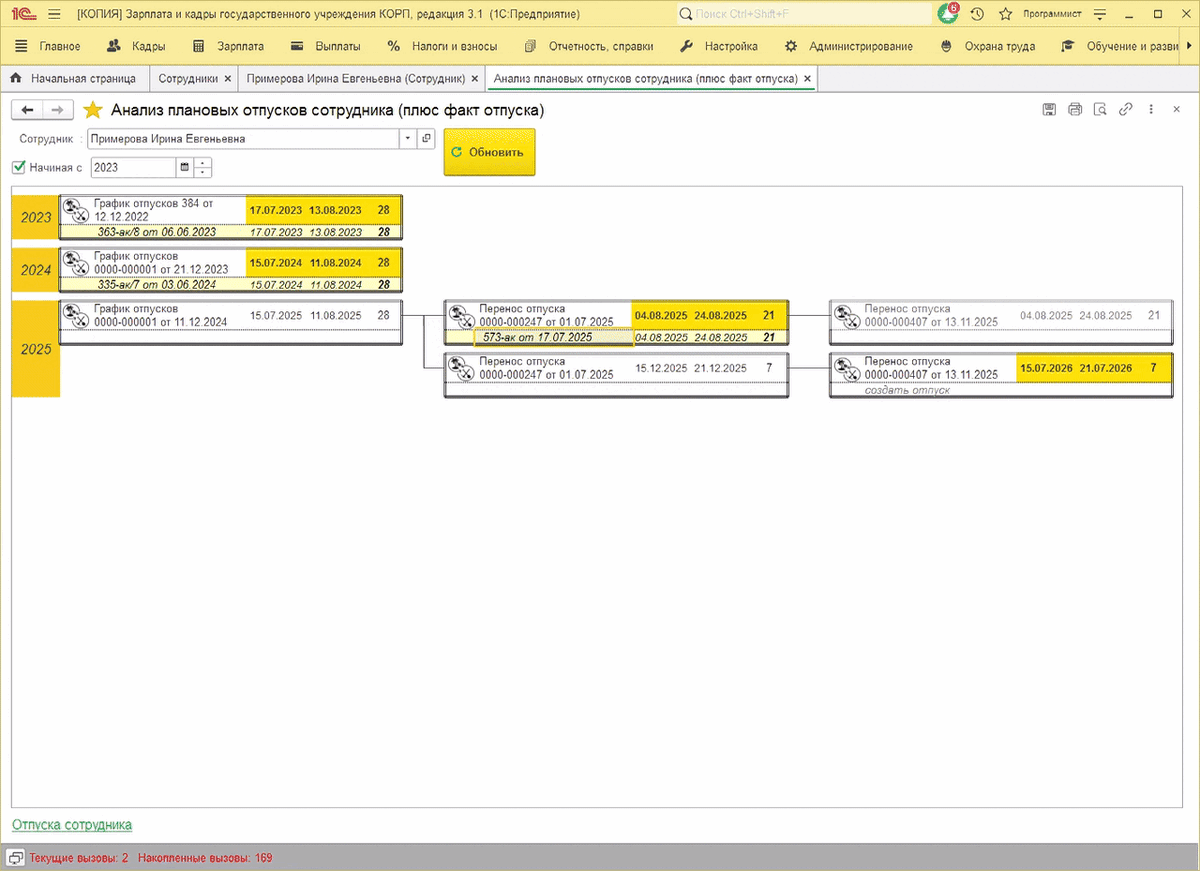Click document icon for График 21.12.2023
Image resolution: width=1200 pixels, height=871 pixels.
(75, 263)
